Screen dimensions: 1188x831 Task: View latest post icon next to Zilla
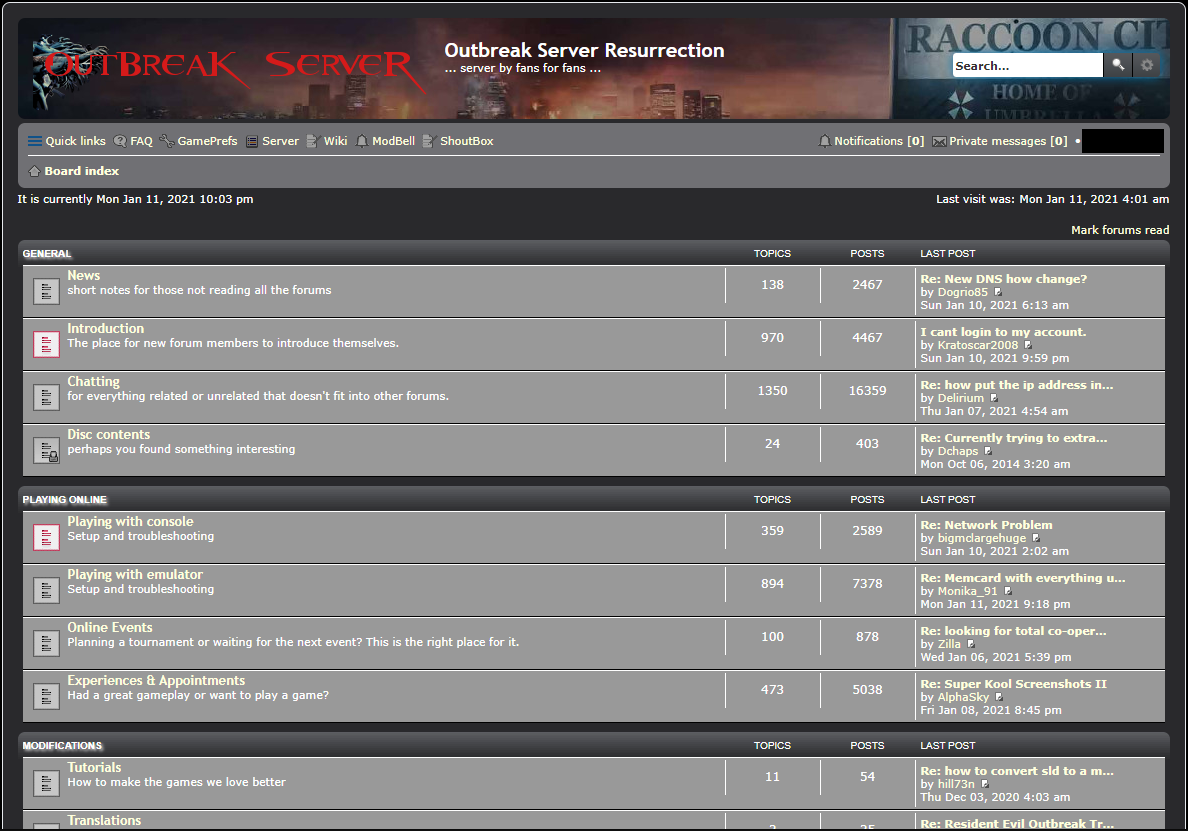[x=971, y=645]
